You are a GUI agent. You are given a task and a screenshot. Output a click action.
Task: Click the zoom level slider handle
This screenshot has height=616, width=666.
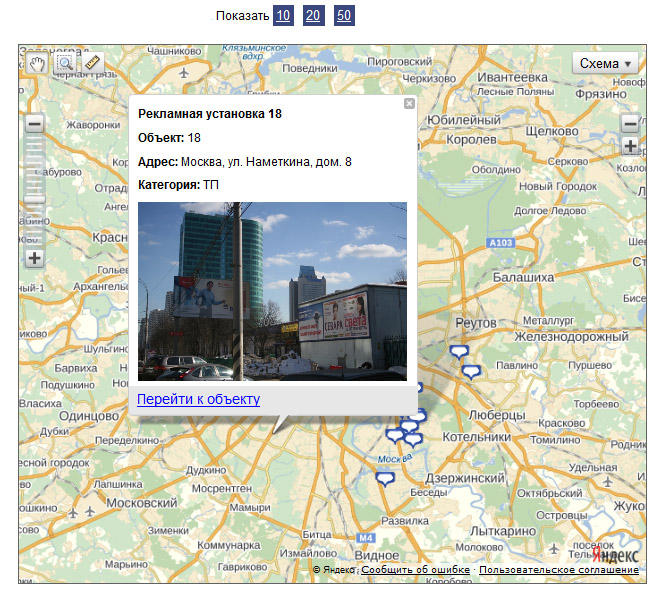[x=34, y=200]
